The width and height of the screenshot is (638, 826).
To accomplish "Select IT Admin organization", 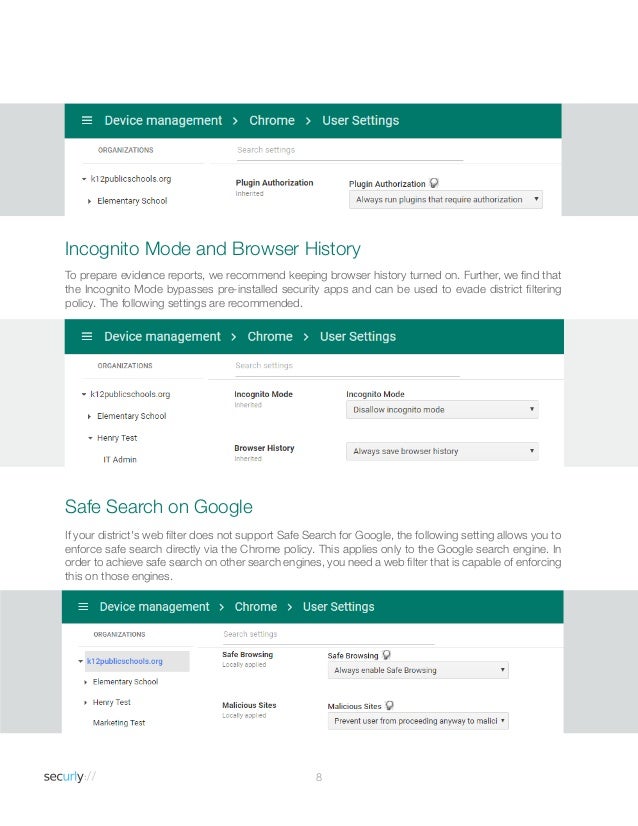I will point(120,459).
